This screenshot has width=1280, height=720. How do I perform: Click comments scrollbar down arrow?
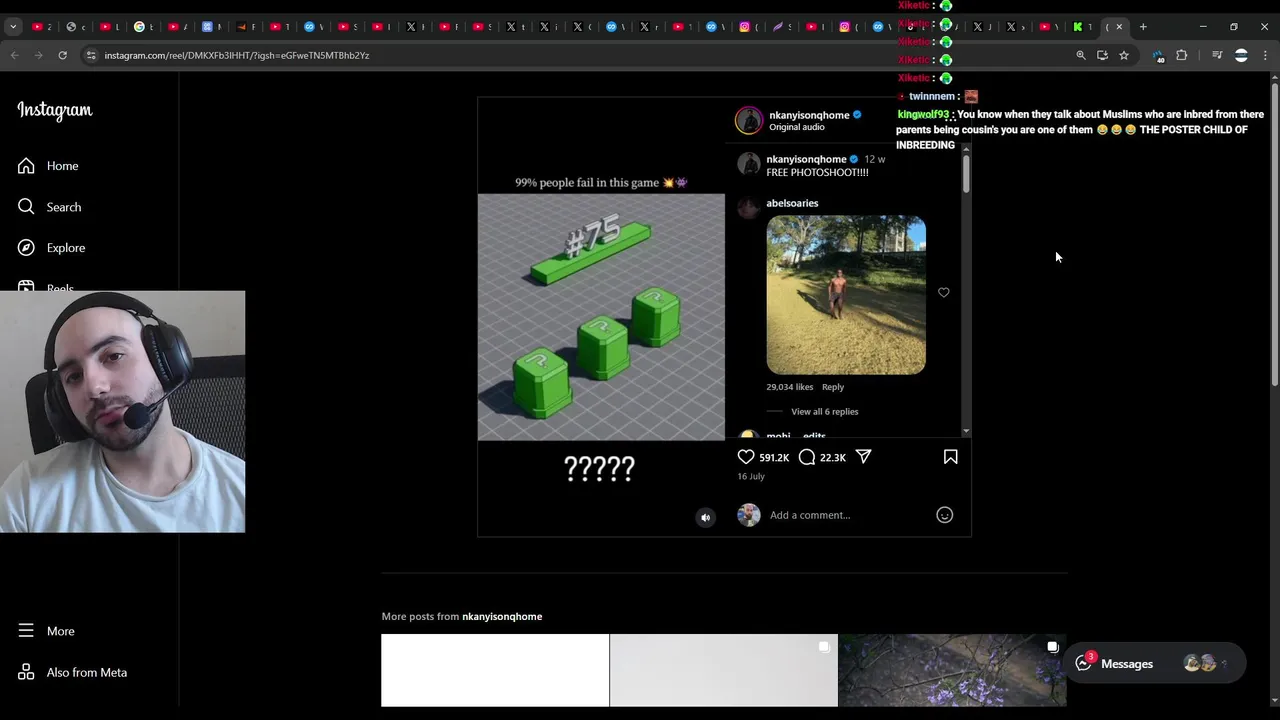[x=966, y=431]
